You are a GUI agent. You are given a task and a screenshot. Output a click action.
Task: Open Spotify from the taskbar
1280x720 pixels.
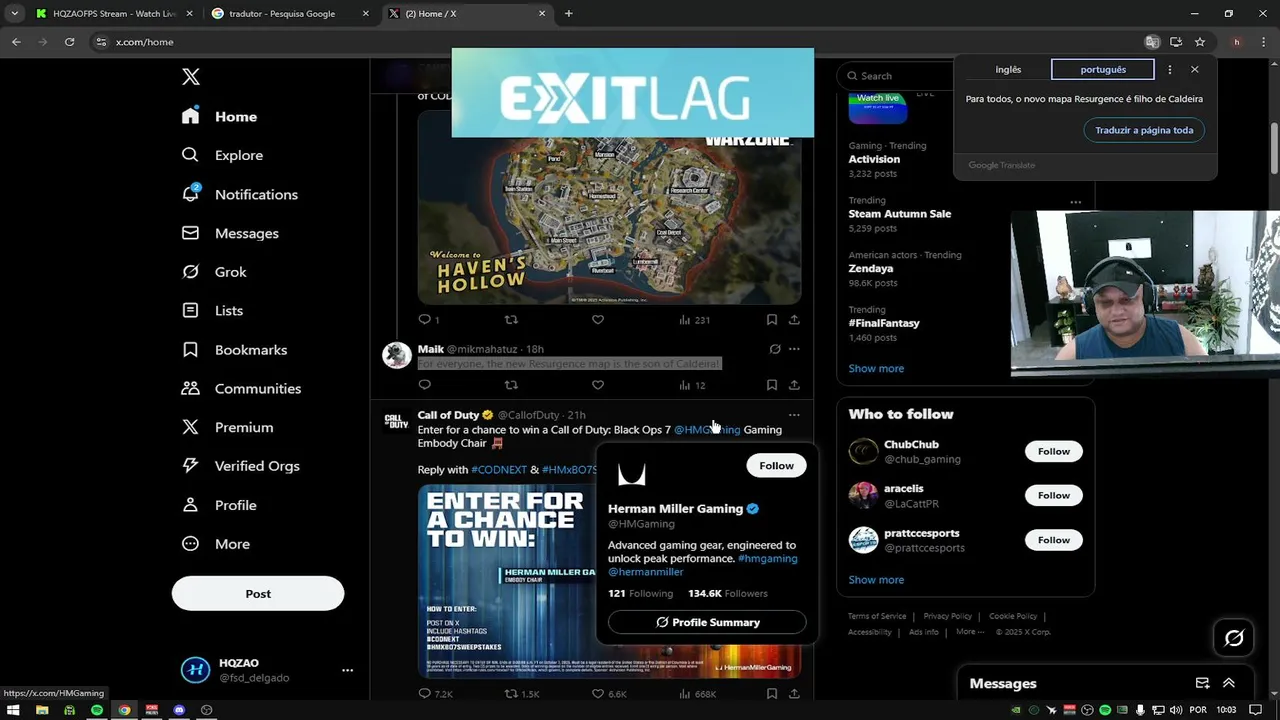pos(97,710)
